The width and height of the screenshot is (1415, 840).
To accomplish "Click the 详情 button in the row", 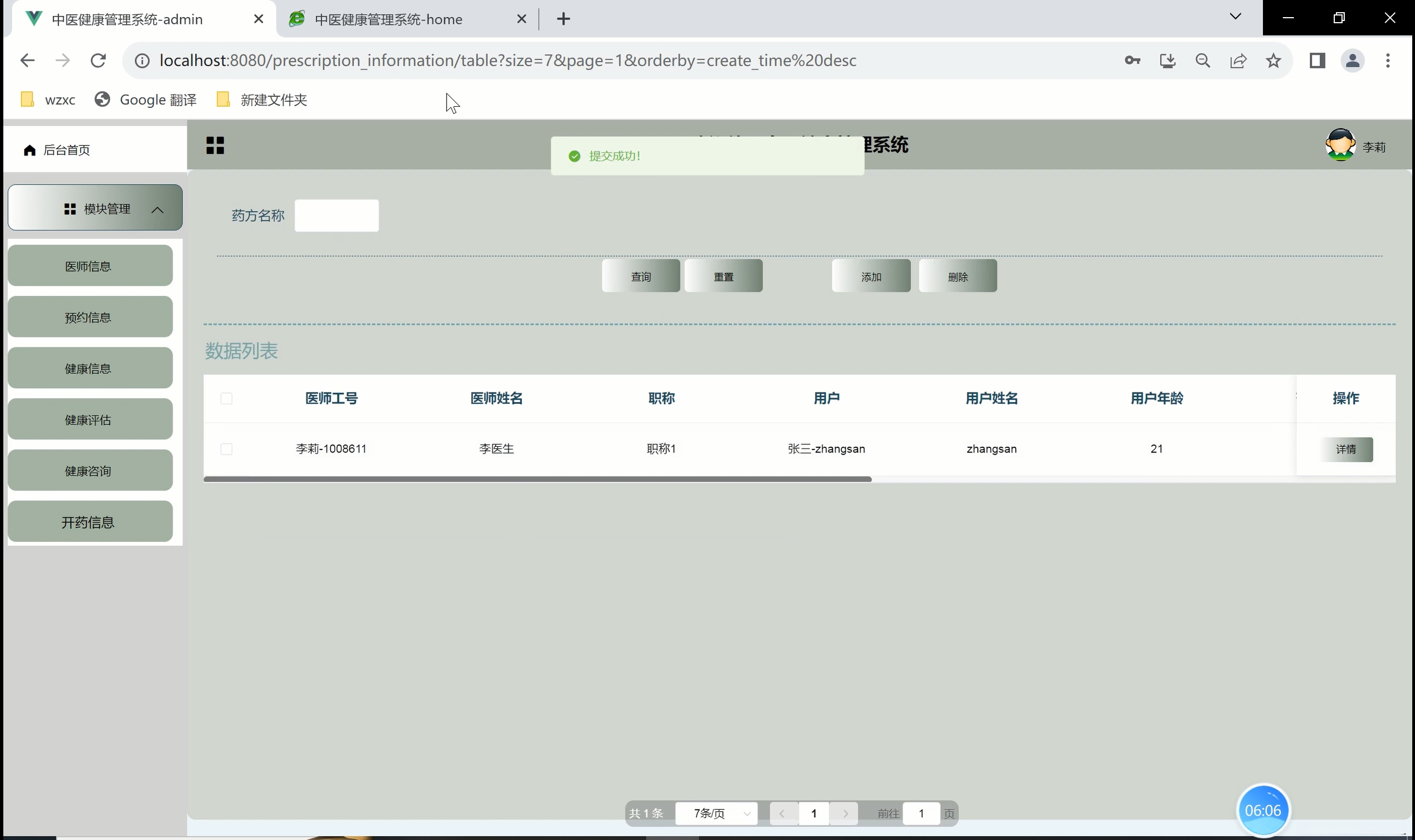I will (1345, 450).
